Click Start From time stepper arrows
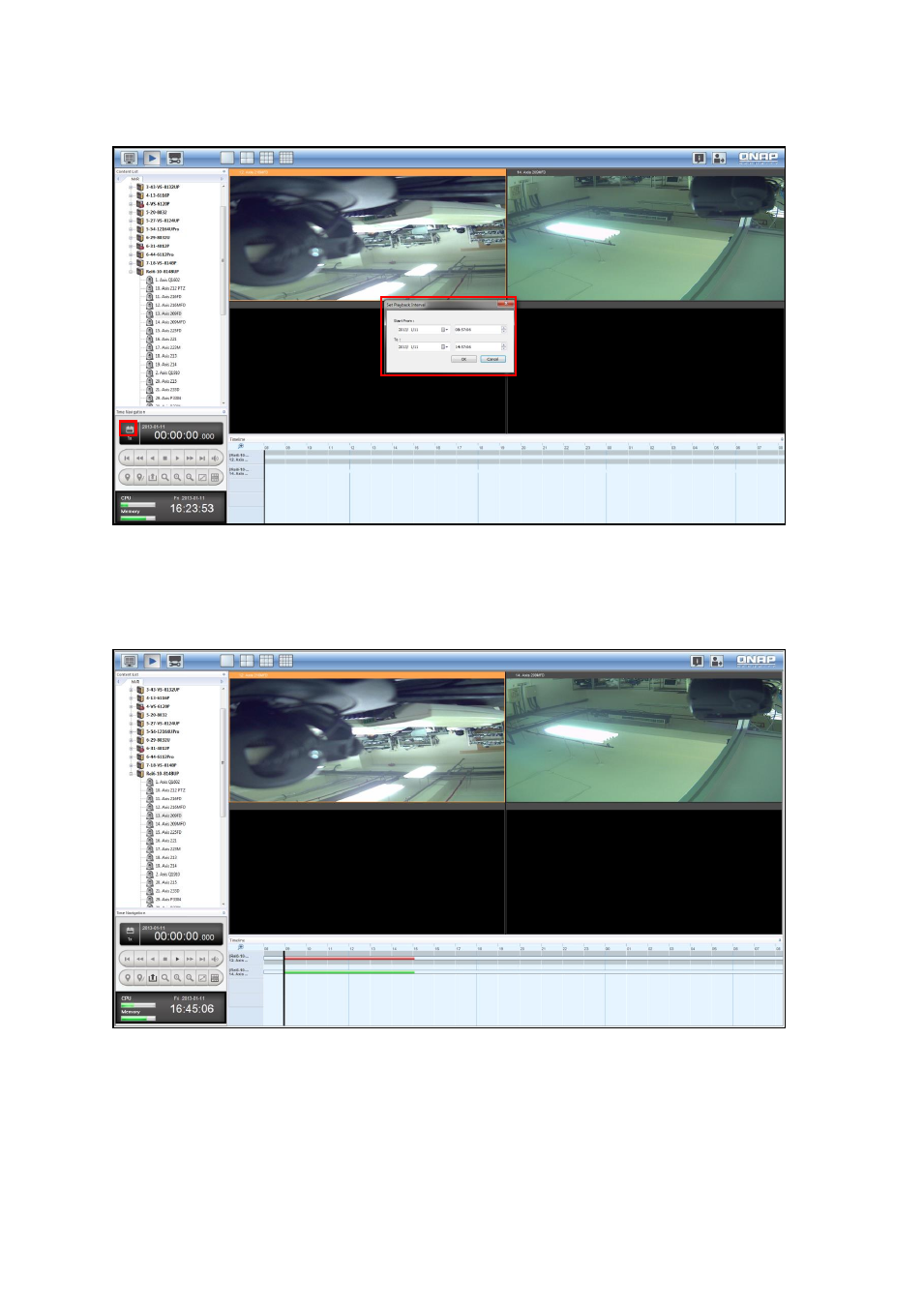Viewport: 924px width, 1306px height. [x=503, y=330]
